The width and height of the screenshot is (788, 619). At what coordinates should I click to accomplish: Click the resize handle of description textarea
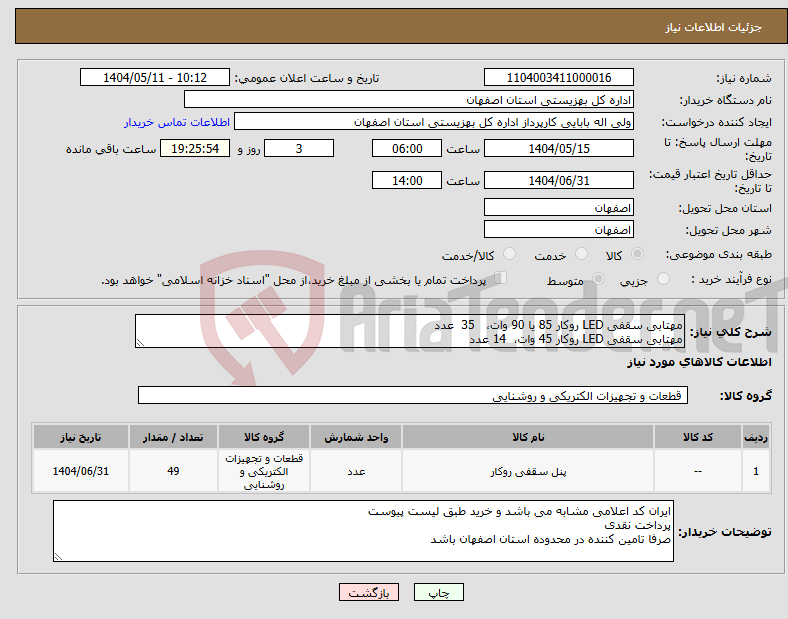(x=140, y=343)
